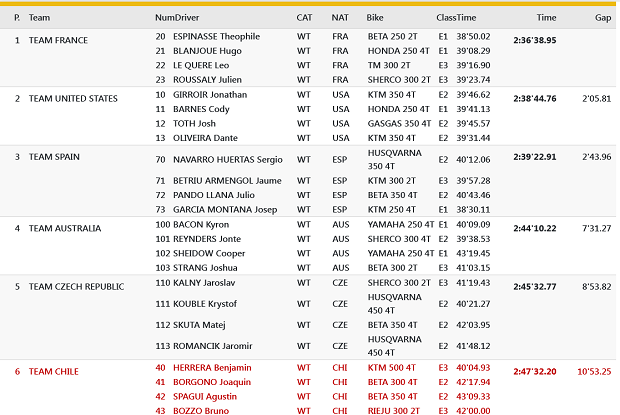
Task: Select driver ROMANCIK Jaromir
Action: [217, 346]
